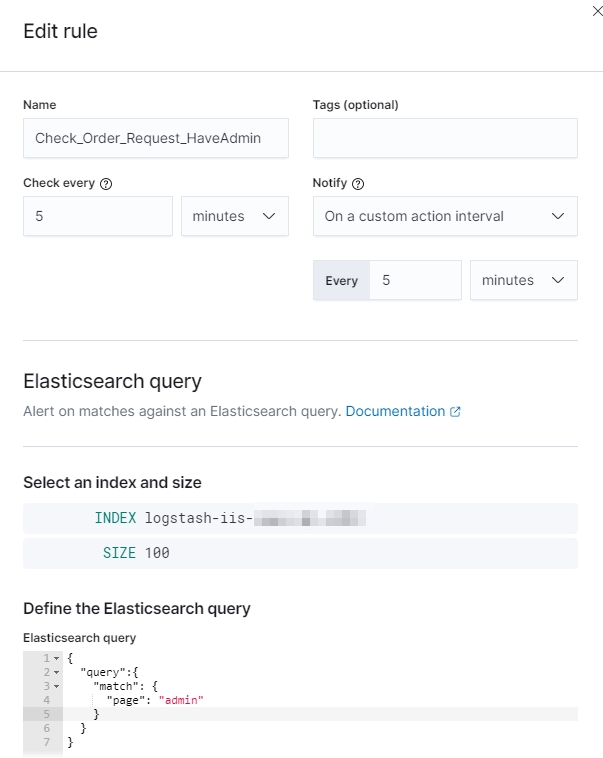
Task: Open the Check every help tooltip icon
Action: (x=107, y=184)
